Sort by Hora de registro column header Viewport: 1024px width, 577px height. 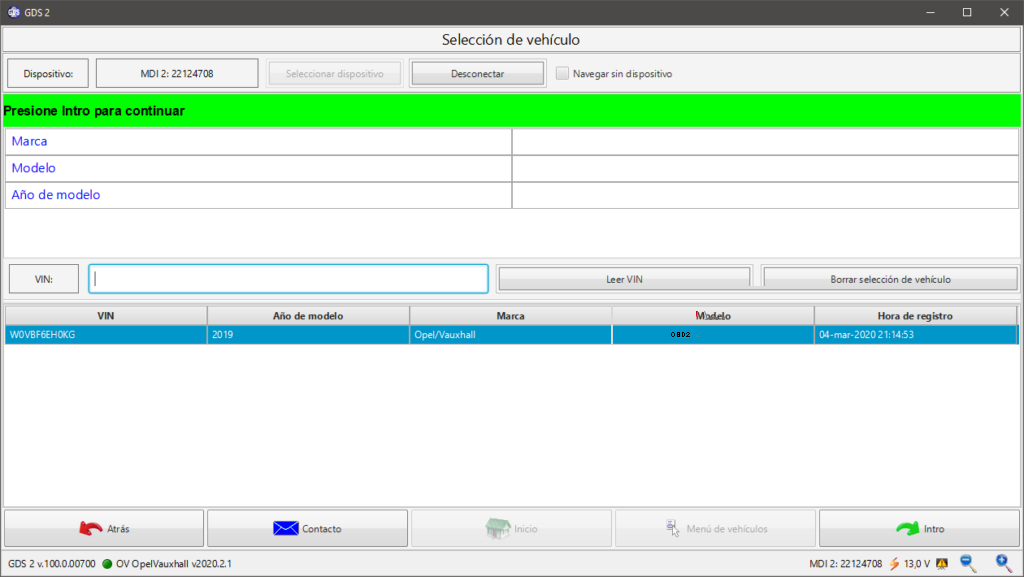915,316
